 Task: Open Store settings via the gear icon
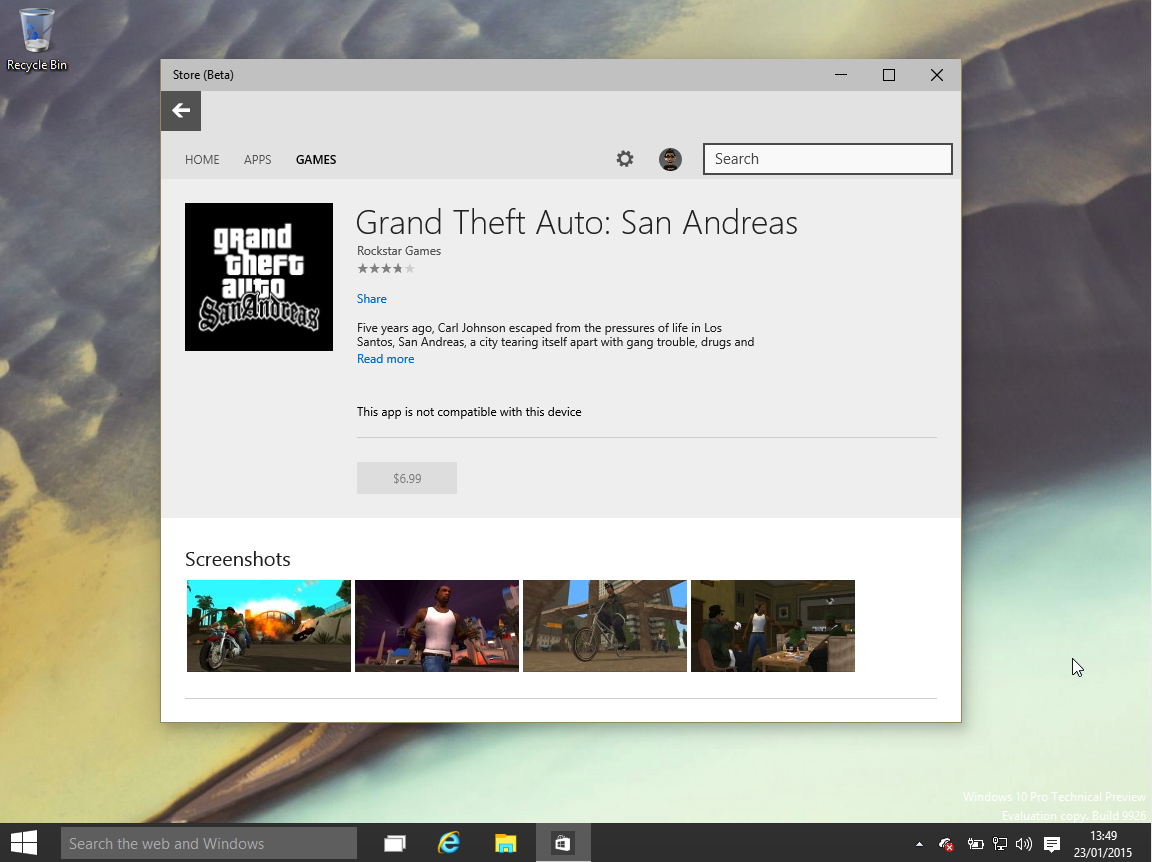(625, 159)
